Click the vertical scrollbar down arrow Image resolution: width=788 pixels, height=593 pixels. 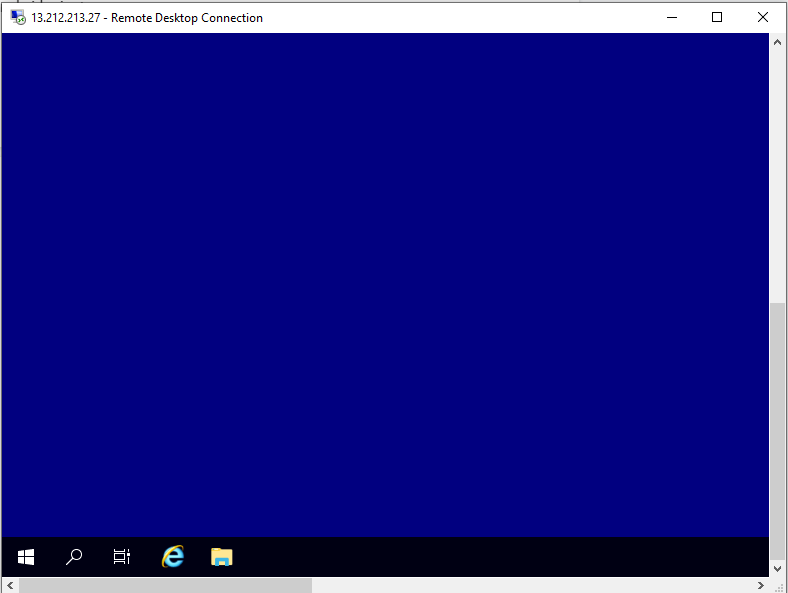(777, 568)
